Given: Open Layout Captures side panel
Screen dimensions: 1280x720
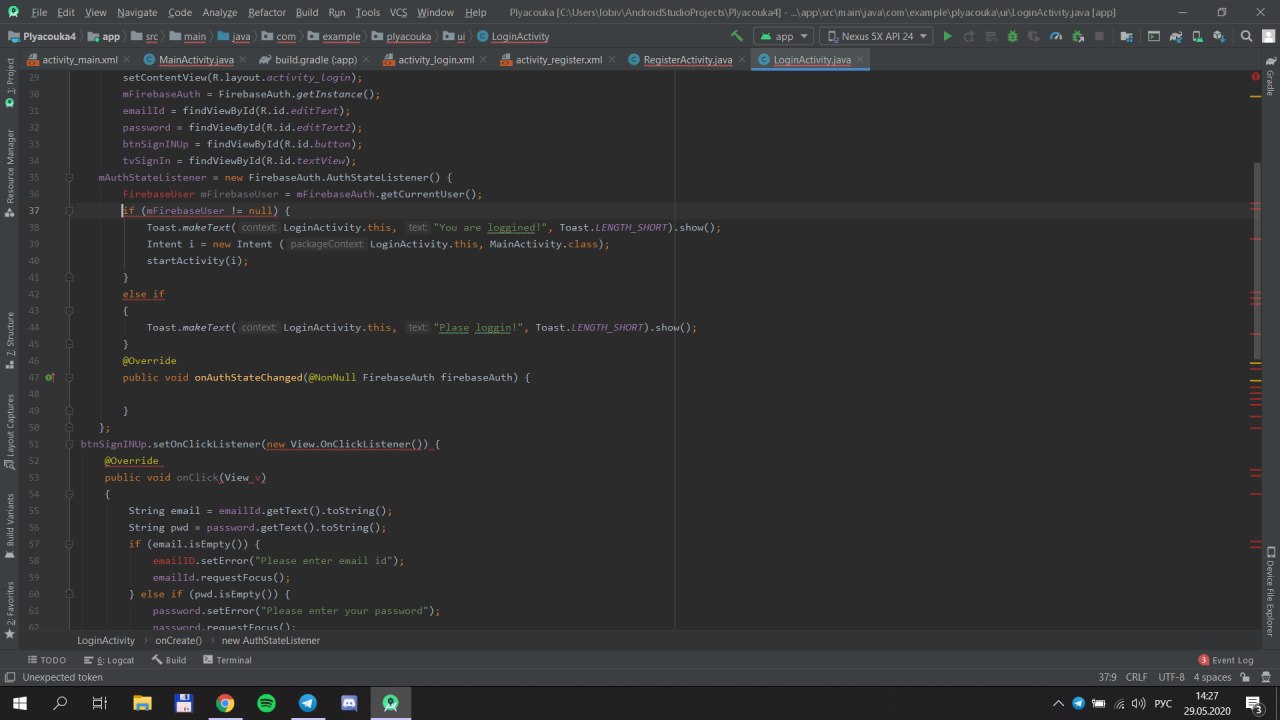Looking at the screenshot, I should tap(10, 432).
